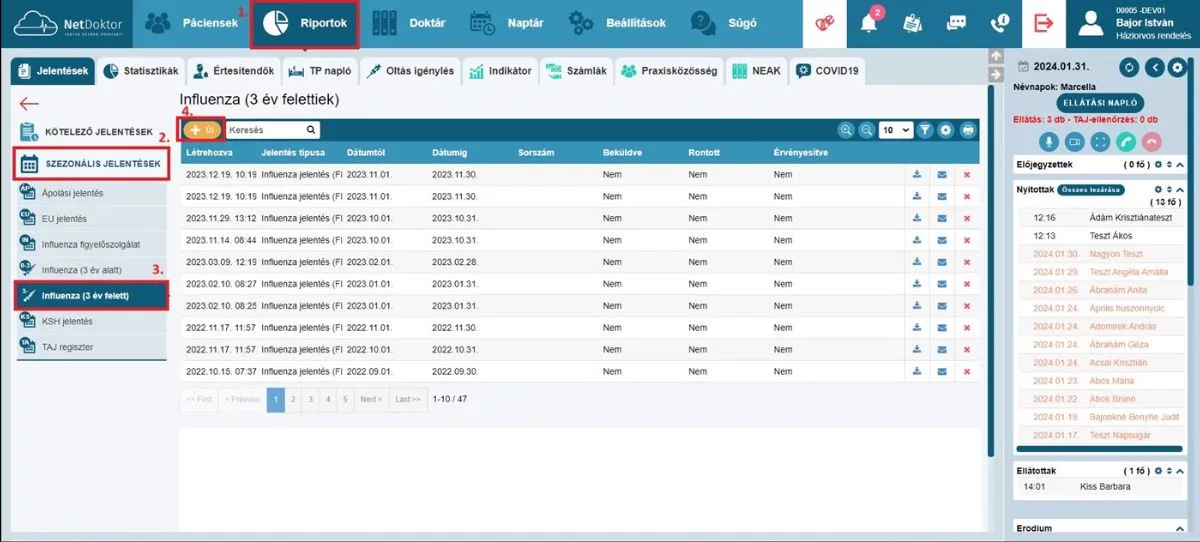Open patient Teszt Ákos in Nyitottak list
Image resolution: width=1200 pixels, height=542 pixels.
point(1112,235)
